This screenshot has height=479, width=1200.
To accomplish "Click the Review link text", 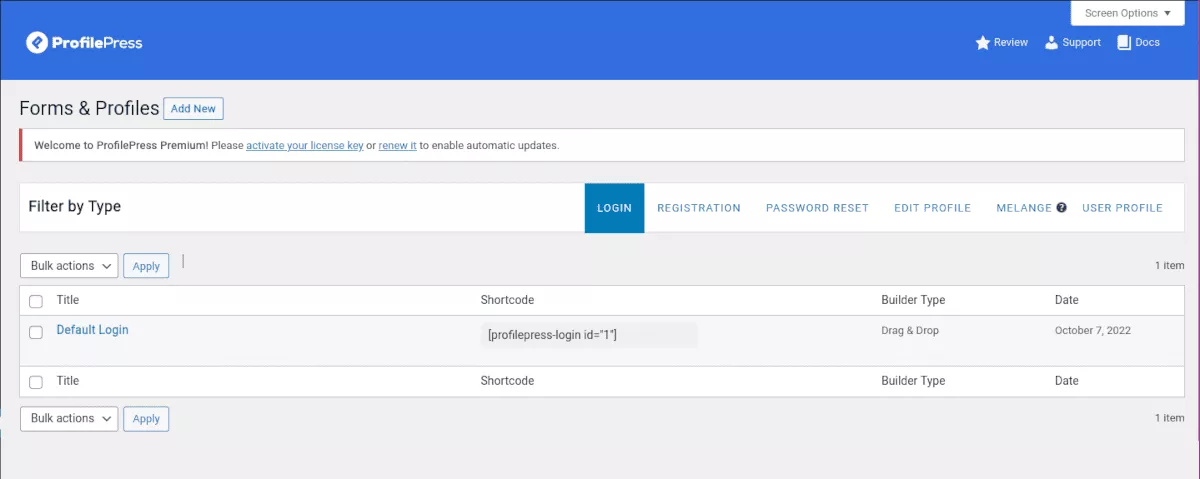I will point(1011,43).
